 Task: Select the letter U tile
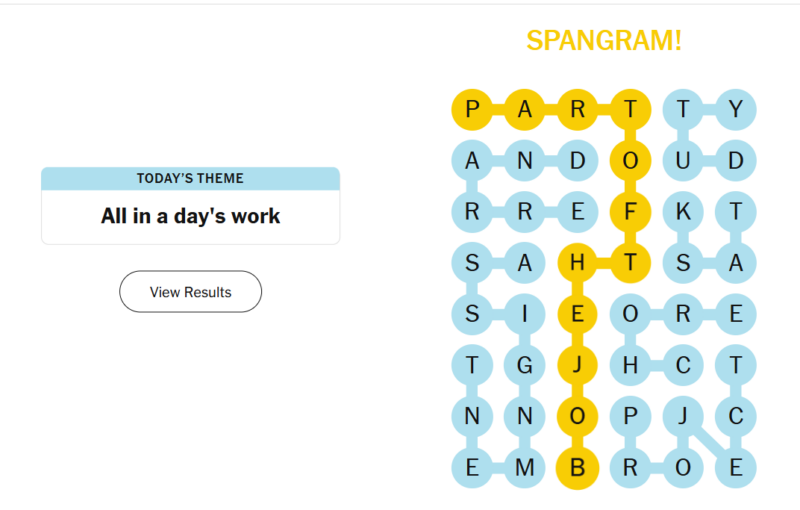click(x=683, y=161)
